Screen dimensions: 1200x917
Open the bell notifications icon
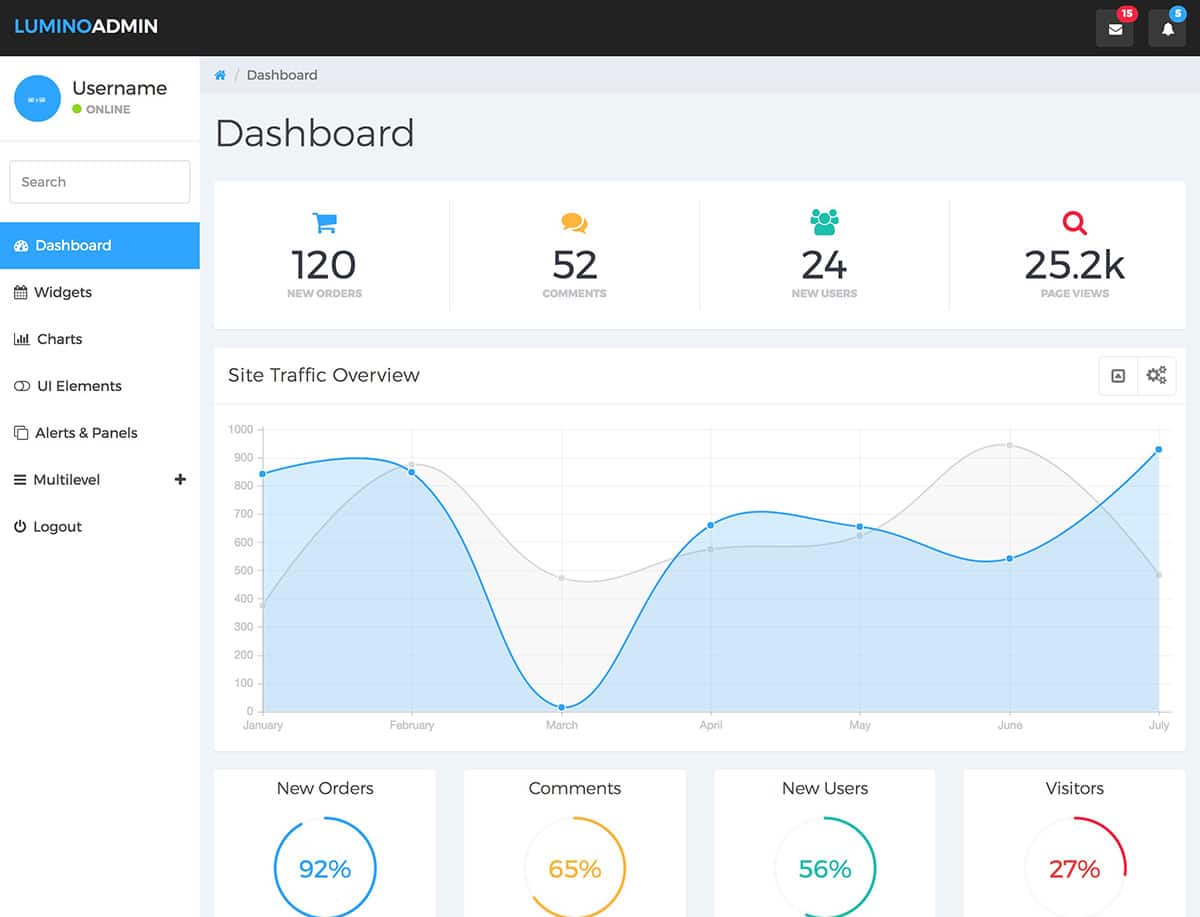(x=1167, y=28)
